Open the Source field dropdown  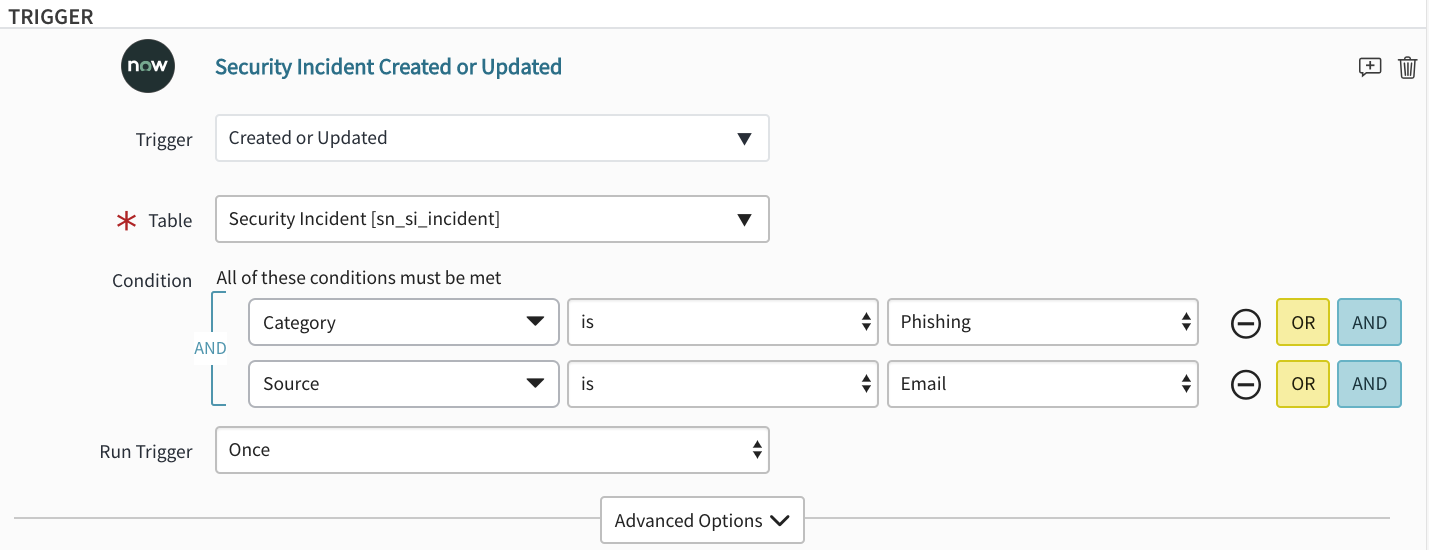click(403, 384)
